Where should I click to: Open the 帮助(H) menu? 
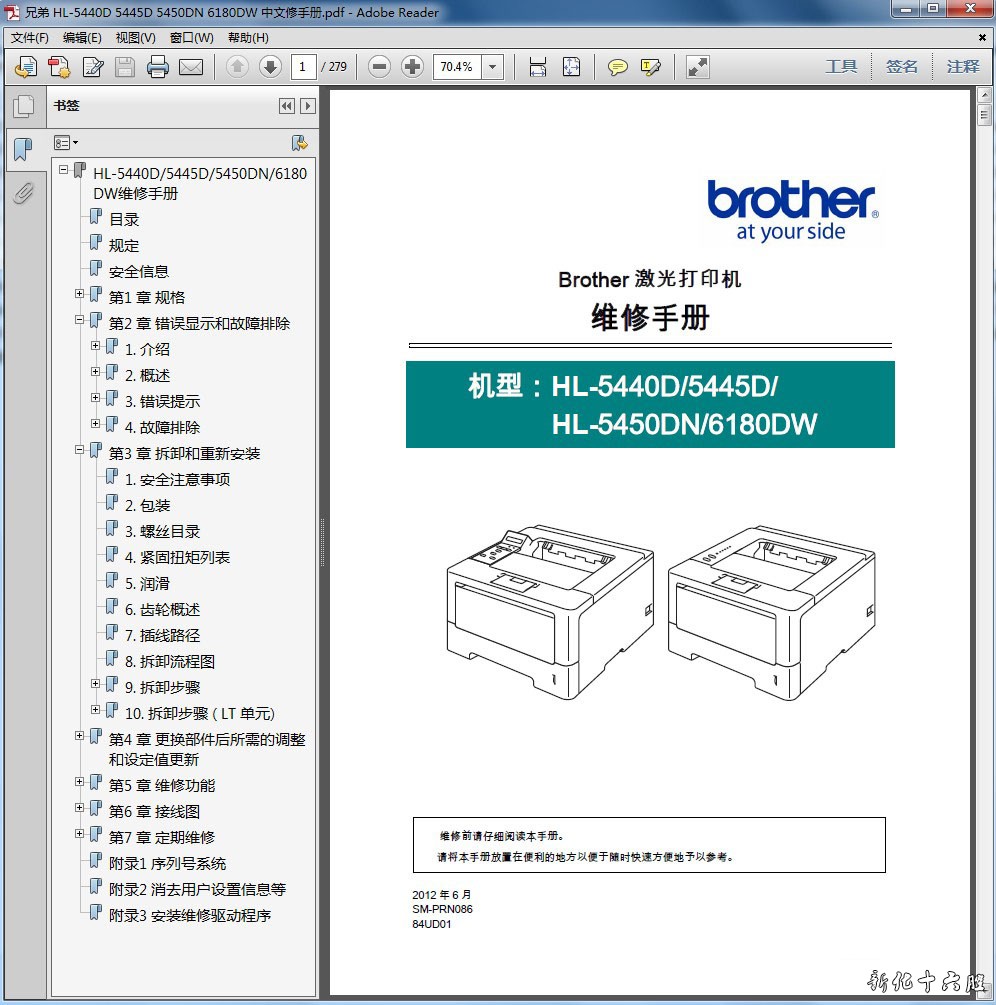[x=248, y=38]
